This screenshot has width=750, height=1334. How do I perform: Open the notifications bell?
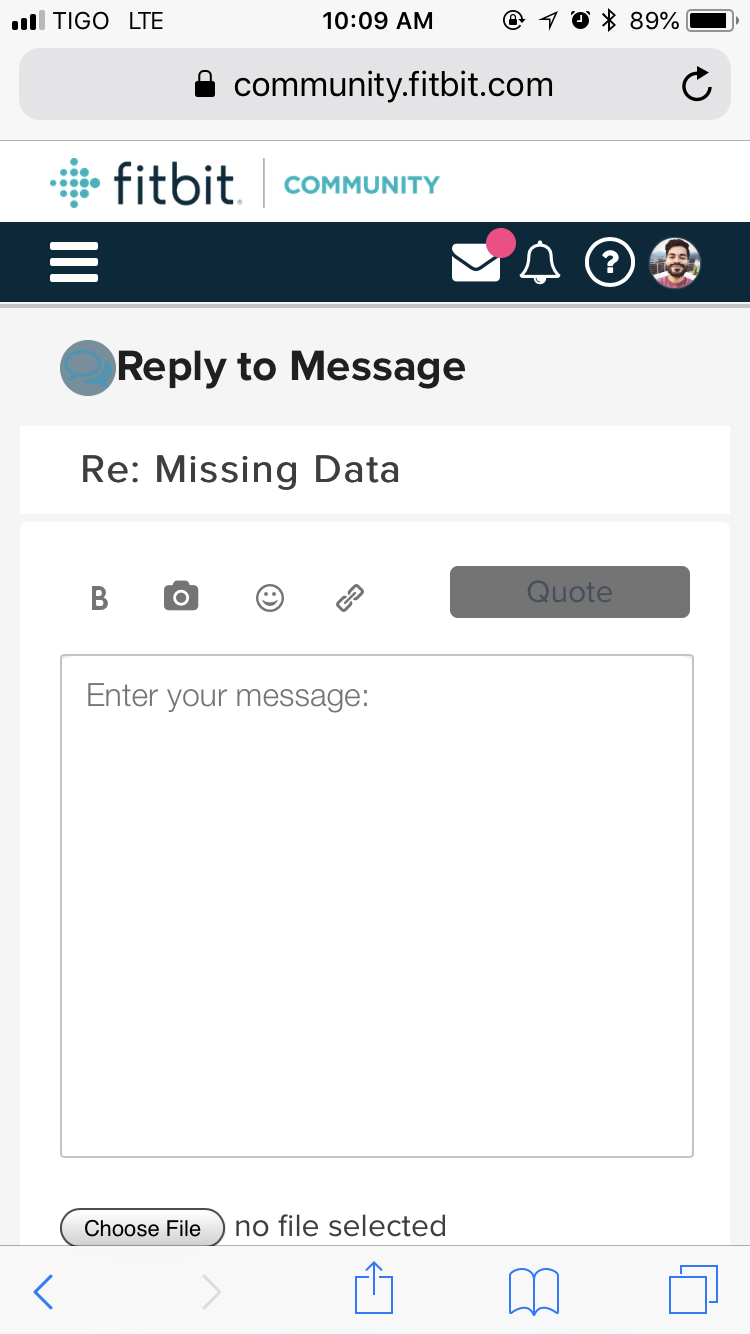pyautogui.click(x=540, y=262)
